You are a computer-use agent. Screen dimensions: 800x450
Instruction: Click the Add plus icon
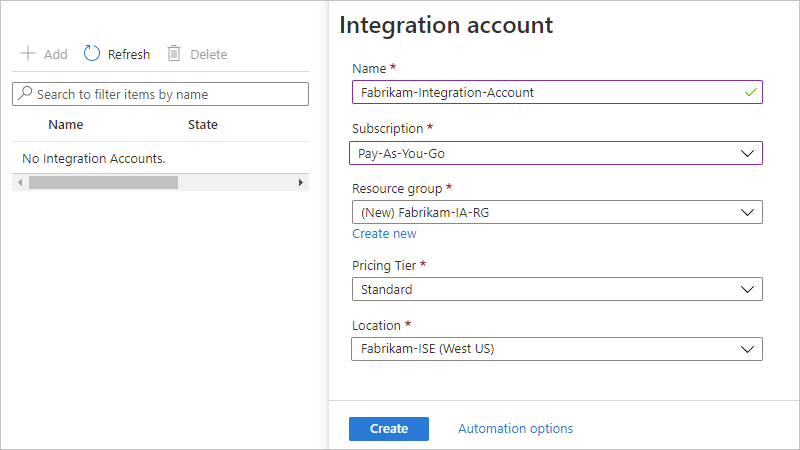pyautogui.click(x=28, y=53)
